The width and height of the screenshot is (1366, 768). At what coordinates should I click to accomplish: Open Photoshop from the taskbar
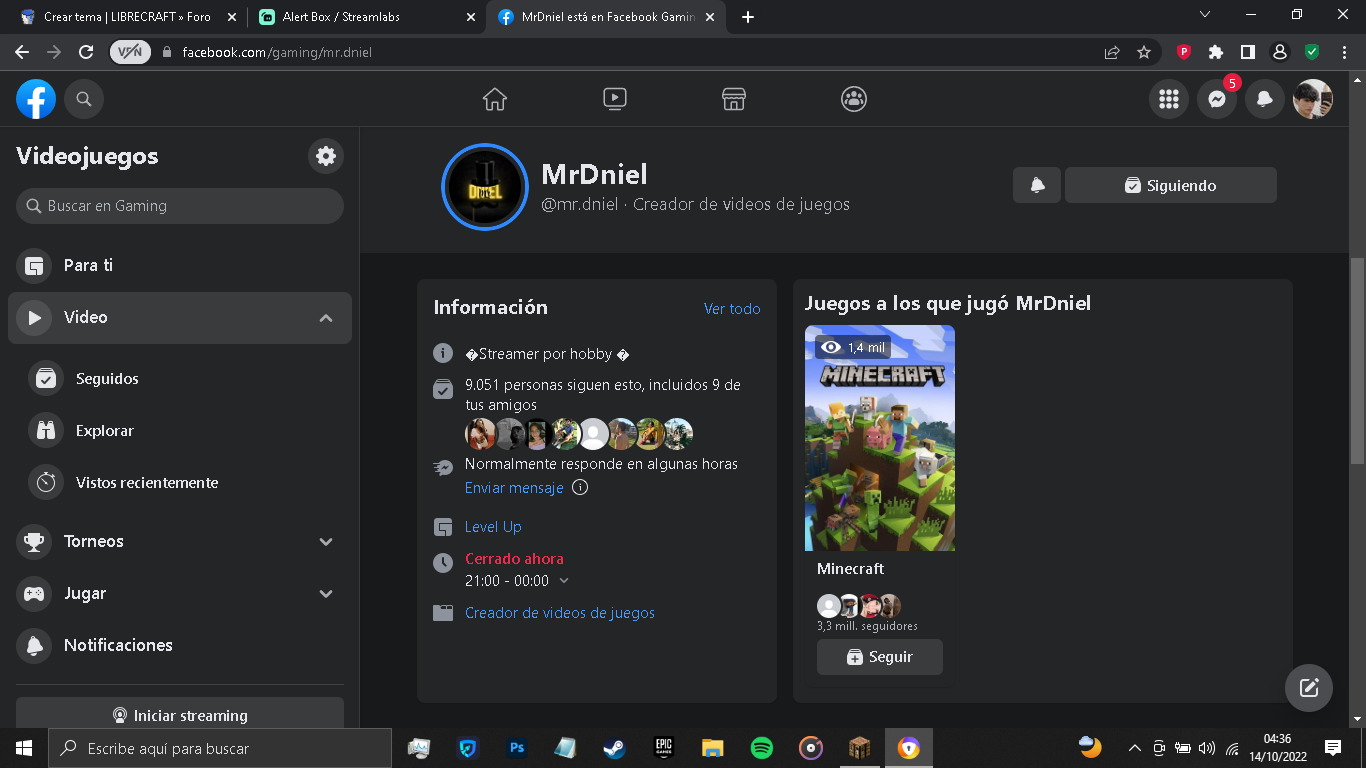click(517, 748)
